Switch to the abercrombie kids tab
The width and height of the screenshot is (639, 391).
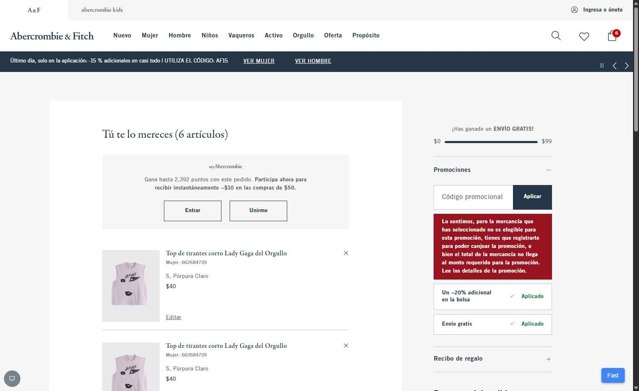pyautogui.click(x=102, y=10)
